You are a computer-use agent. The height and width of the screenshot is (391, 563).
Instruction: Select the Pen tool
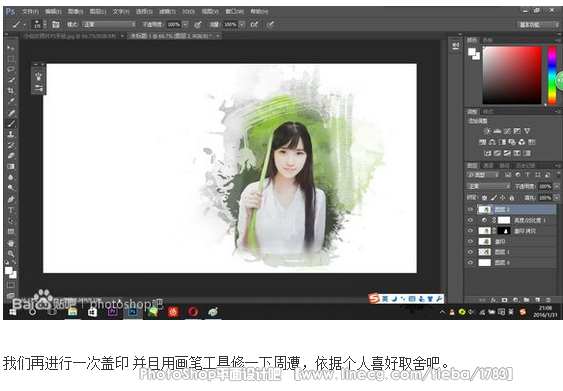11,199
